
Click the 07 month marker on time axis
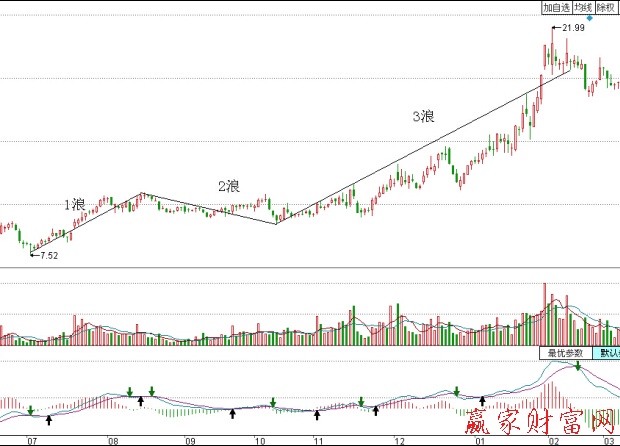point(32,440)
